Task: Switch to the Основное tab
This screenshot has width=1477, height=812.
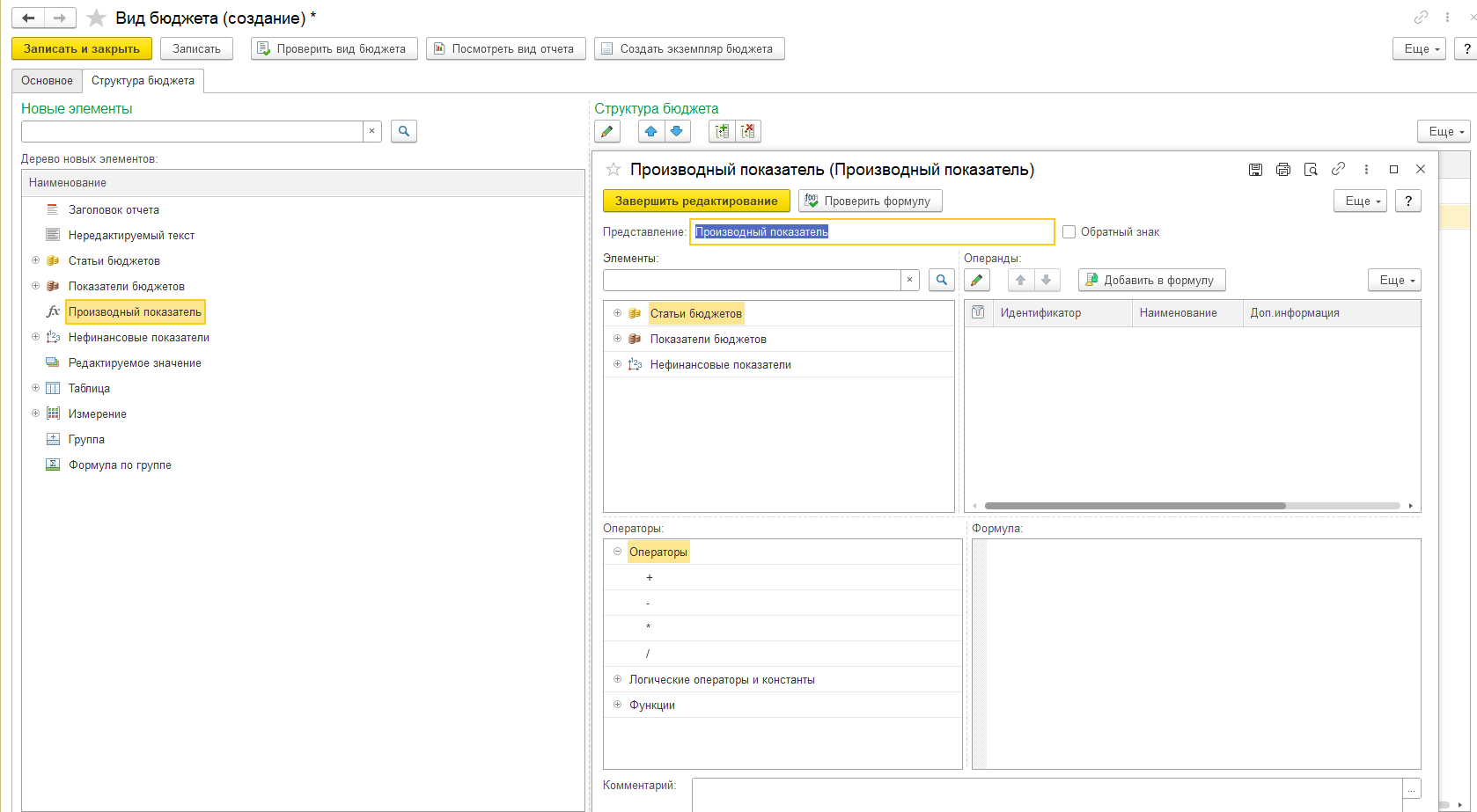Action: coord(48,81)
